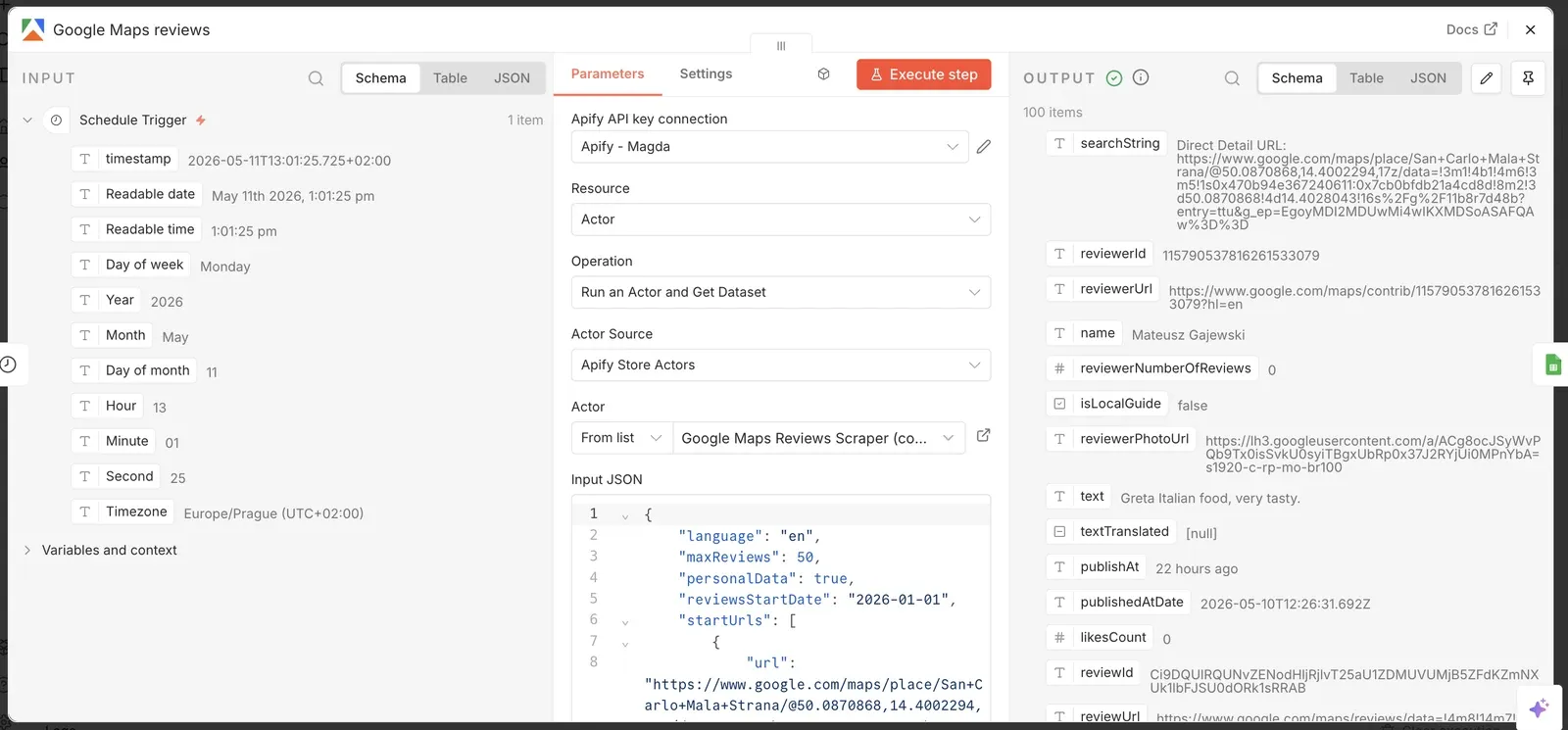Viewport: 1568px width, 730px height.
Task: Select the publishAt output field
Action: tap(1097, 567)
